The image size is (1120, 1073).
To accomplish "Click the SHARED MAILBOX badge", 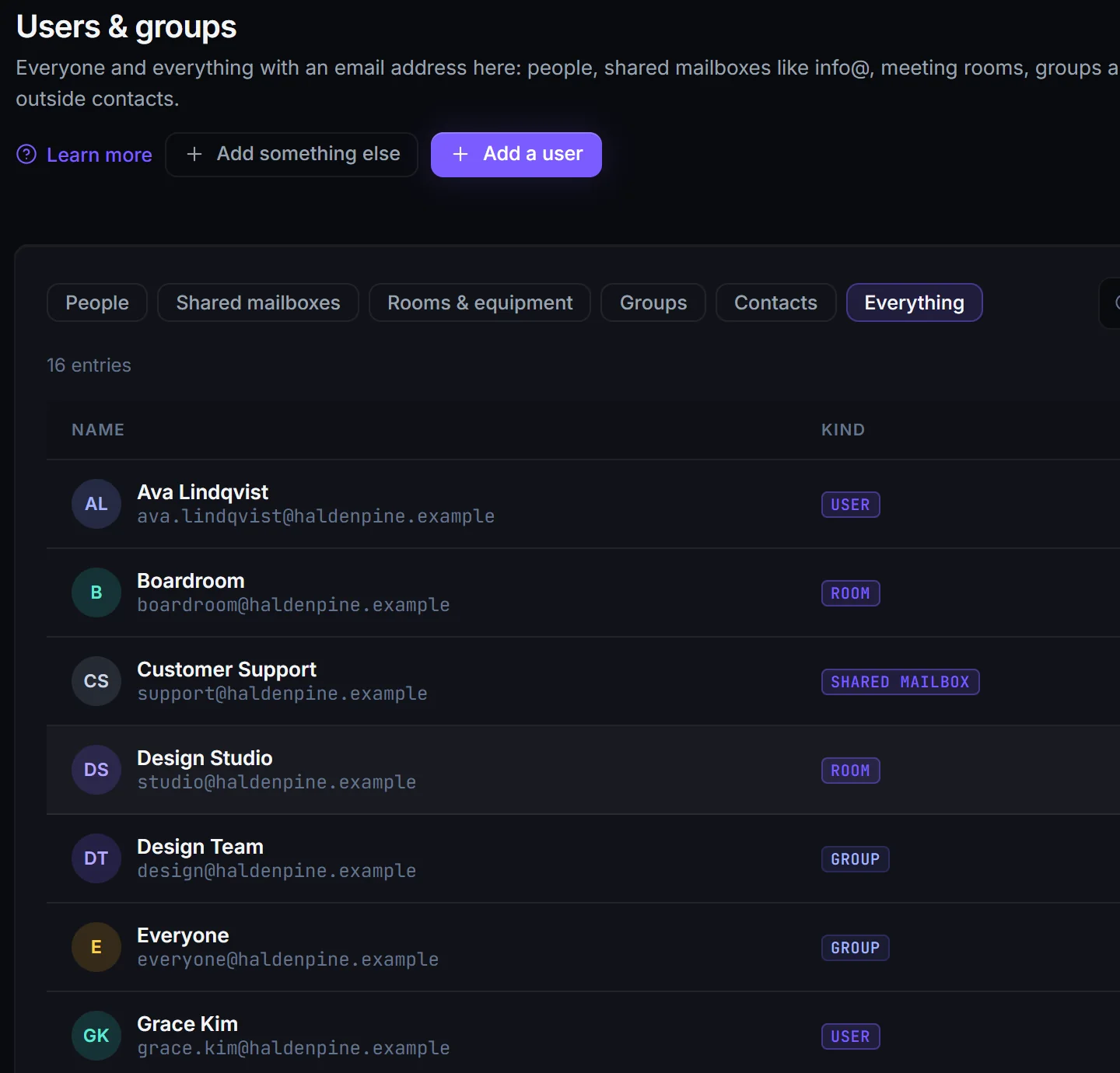I will [900, 682].
